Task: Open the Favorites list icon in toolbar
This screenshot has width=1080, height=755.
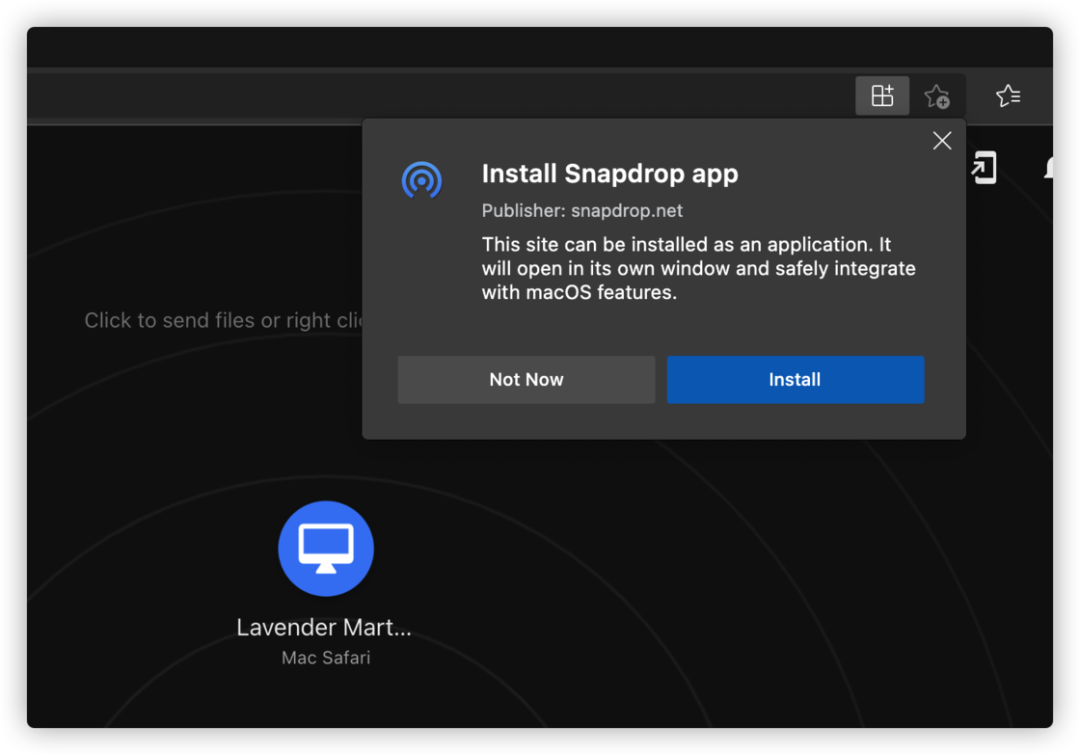Action: tap(1008, 96)
